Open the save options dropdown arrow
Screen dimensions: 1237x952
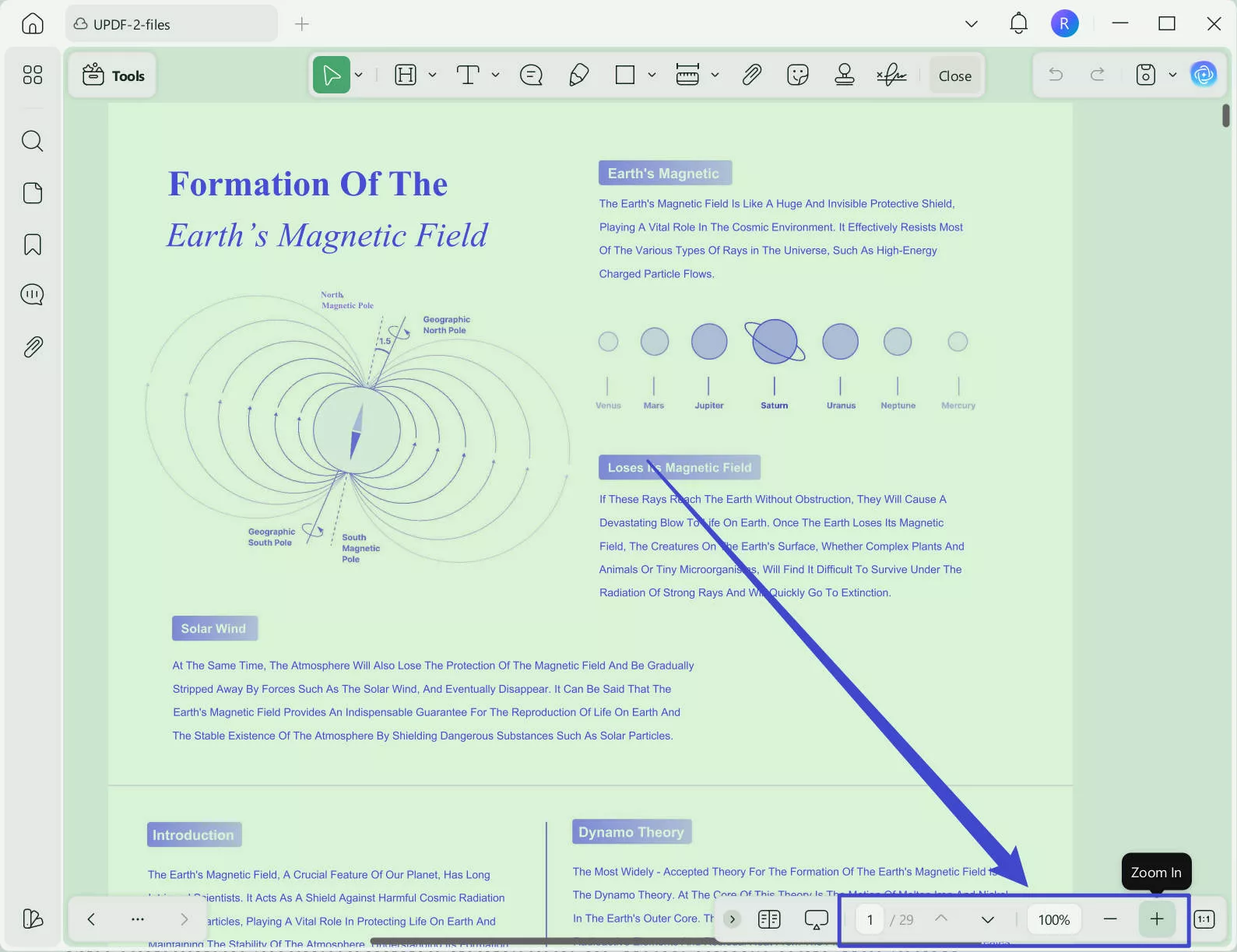coord(1172,76)
